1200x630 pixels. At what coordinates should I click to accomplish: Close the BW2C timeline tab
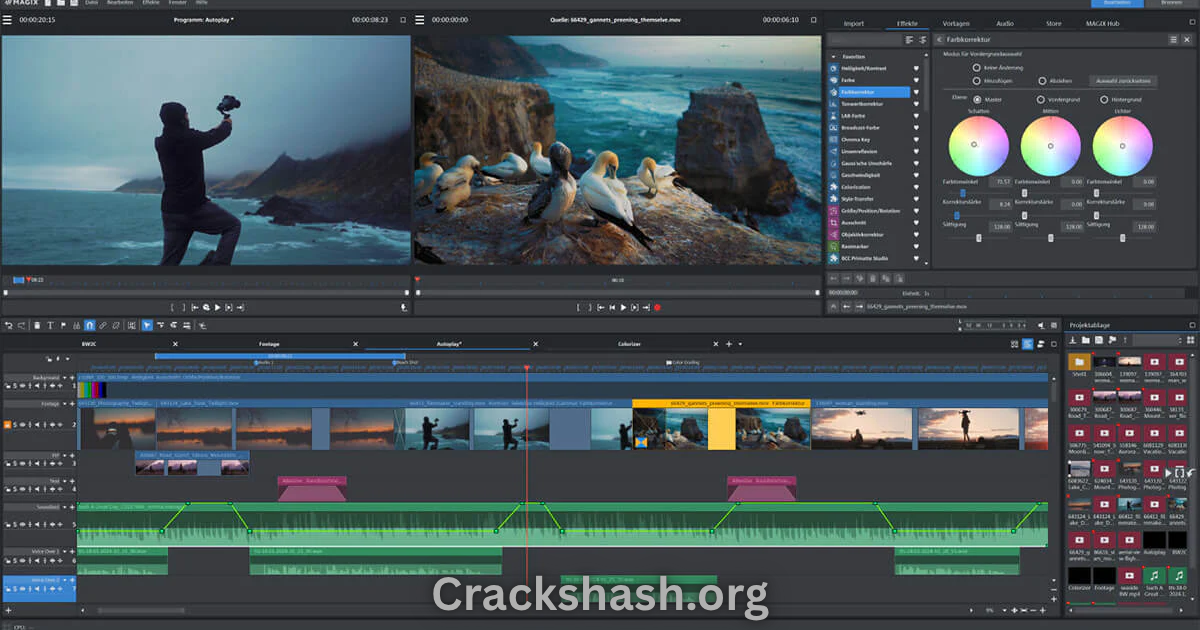coord(175,344)
